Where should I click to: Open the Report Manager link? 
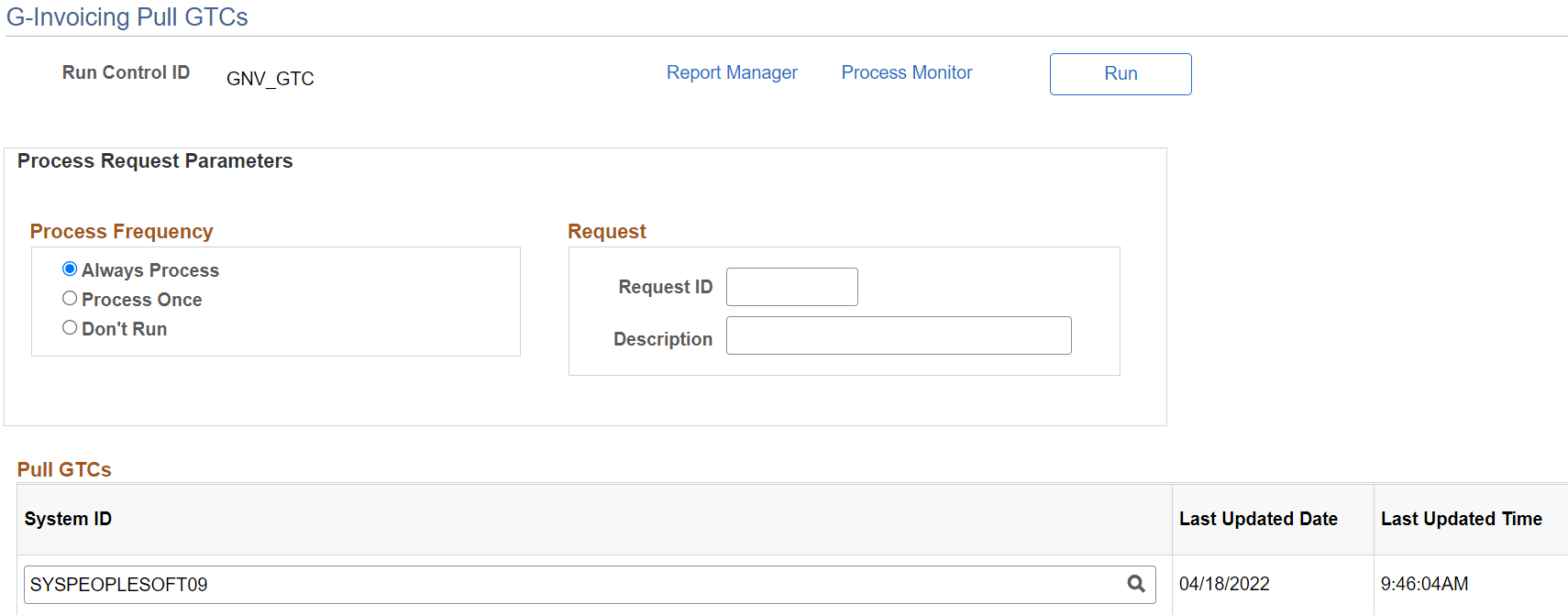tap(732, 72)
